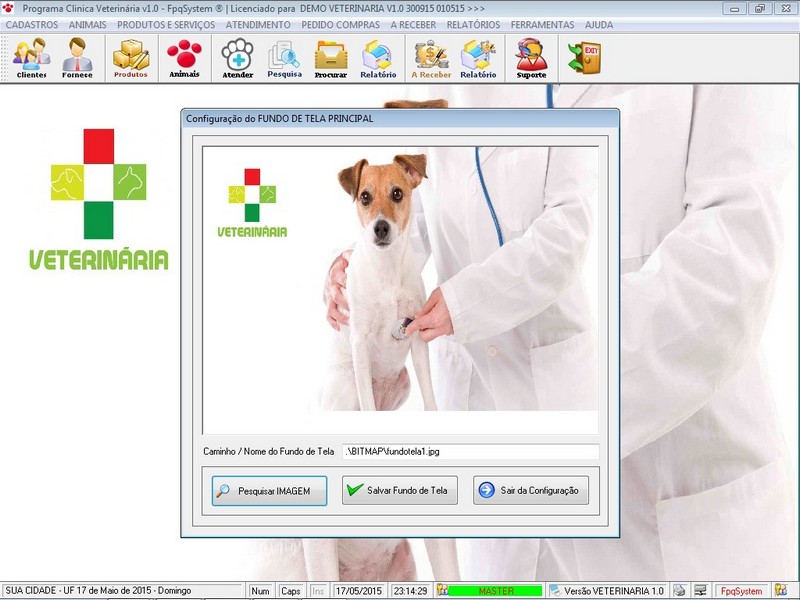Screen dimensions: 800x600
Task: Open the RELATÓRIOS menu
Action: pyautogui.click(x=473, y=25)
